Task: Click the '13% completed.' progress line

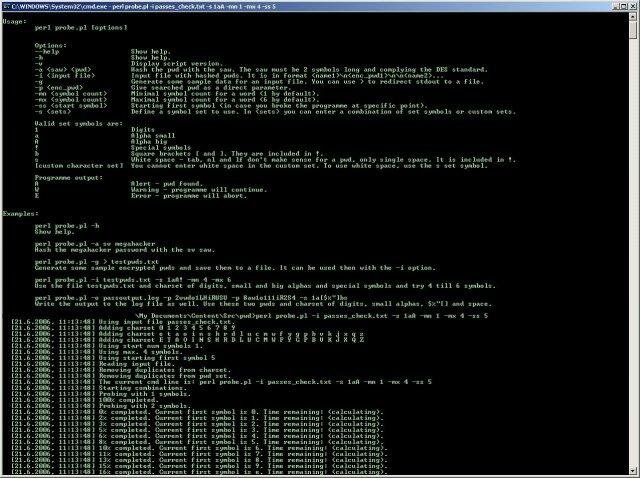Action: point(199,460)
